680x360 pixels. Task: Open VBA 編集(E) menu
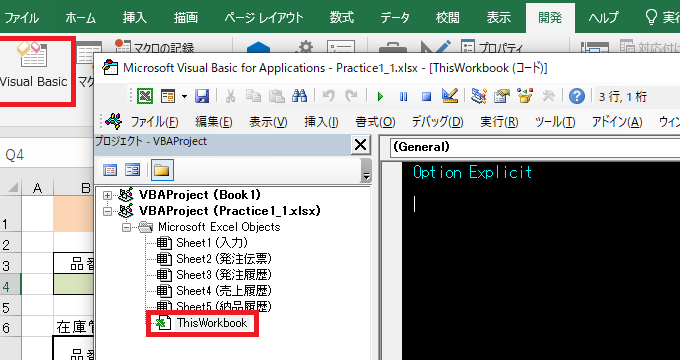pos(213,122)
